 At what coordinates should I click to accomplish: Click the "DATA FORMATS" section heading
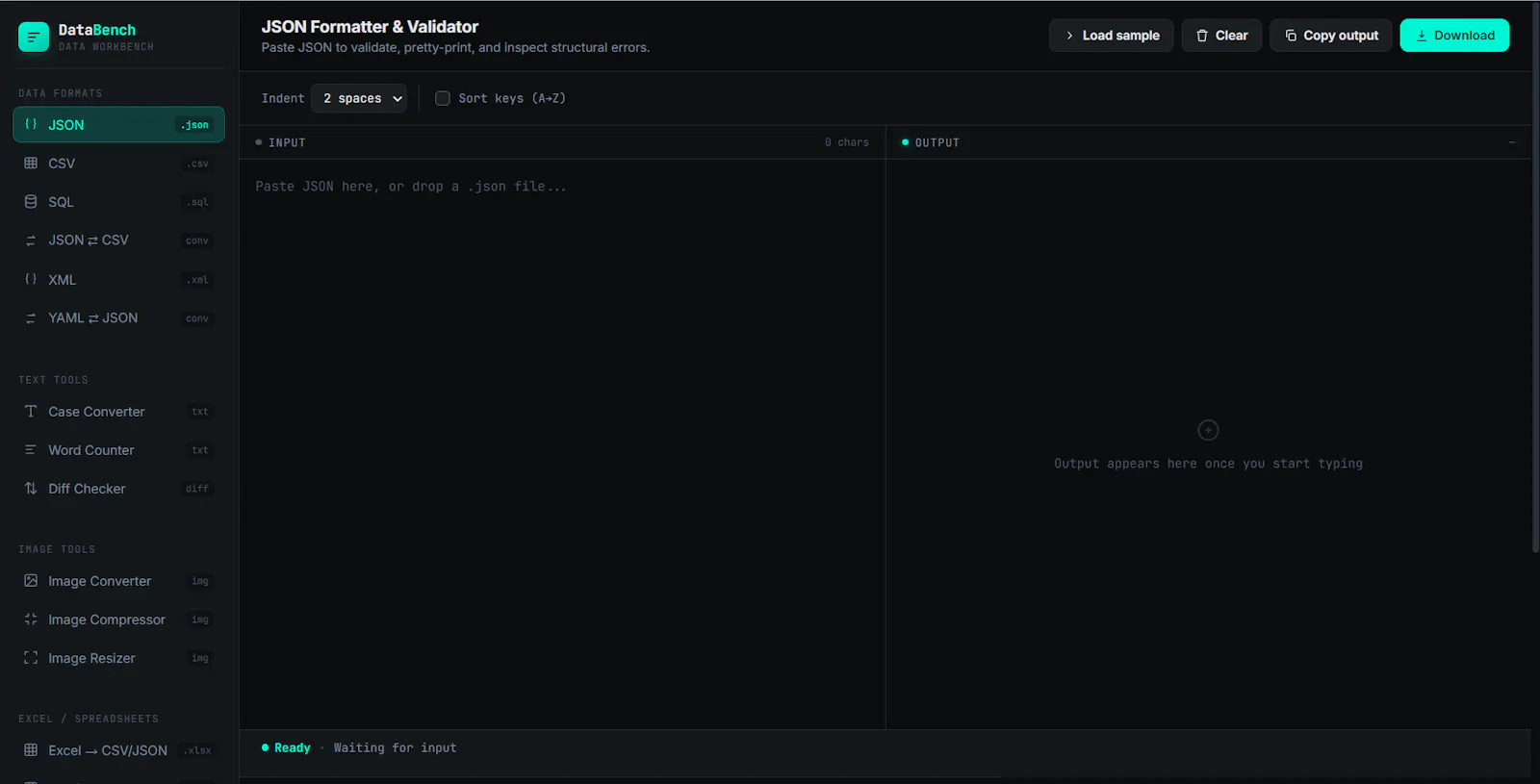coord(61,93)
